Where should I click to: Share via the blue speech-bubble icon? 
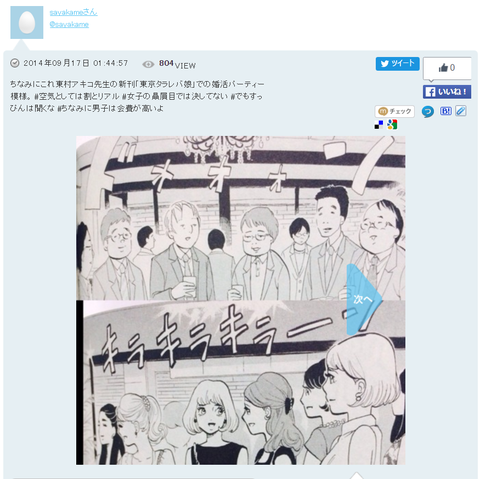(x=428, y=111)
